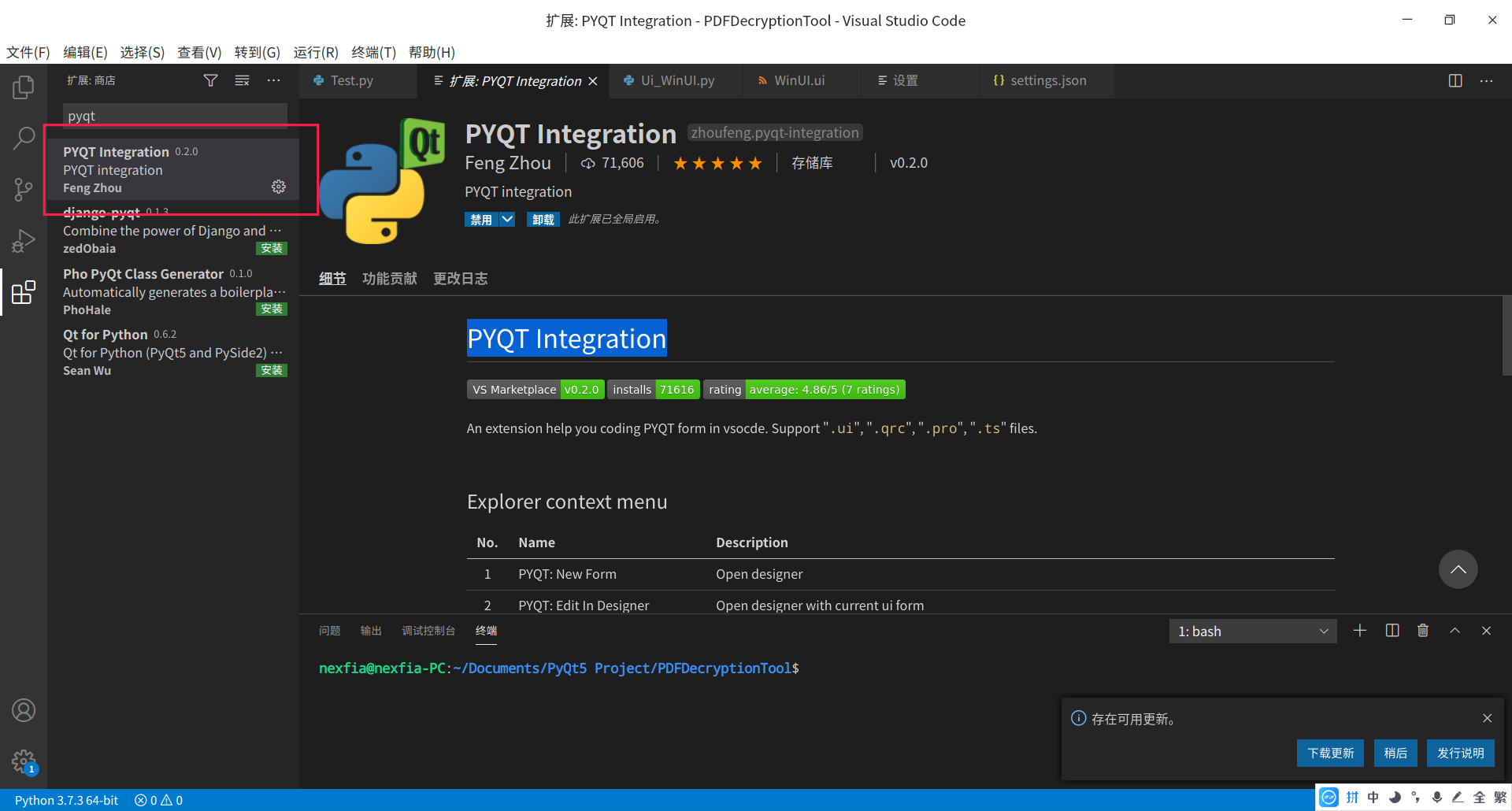This screenshot has height=811, width=1512.
Task: Click inside the pyqt search input field
Action: coord(173,116)
